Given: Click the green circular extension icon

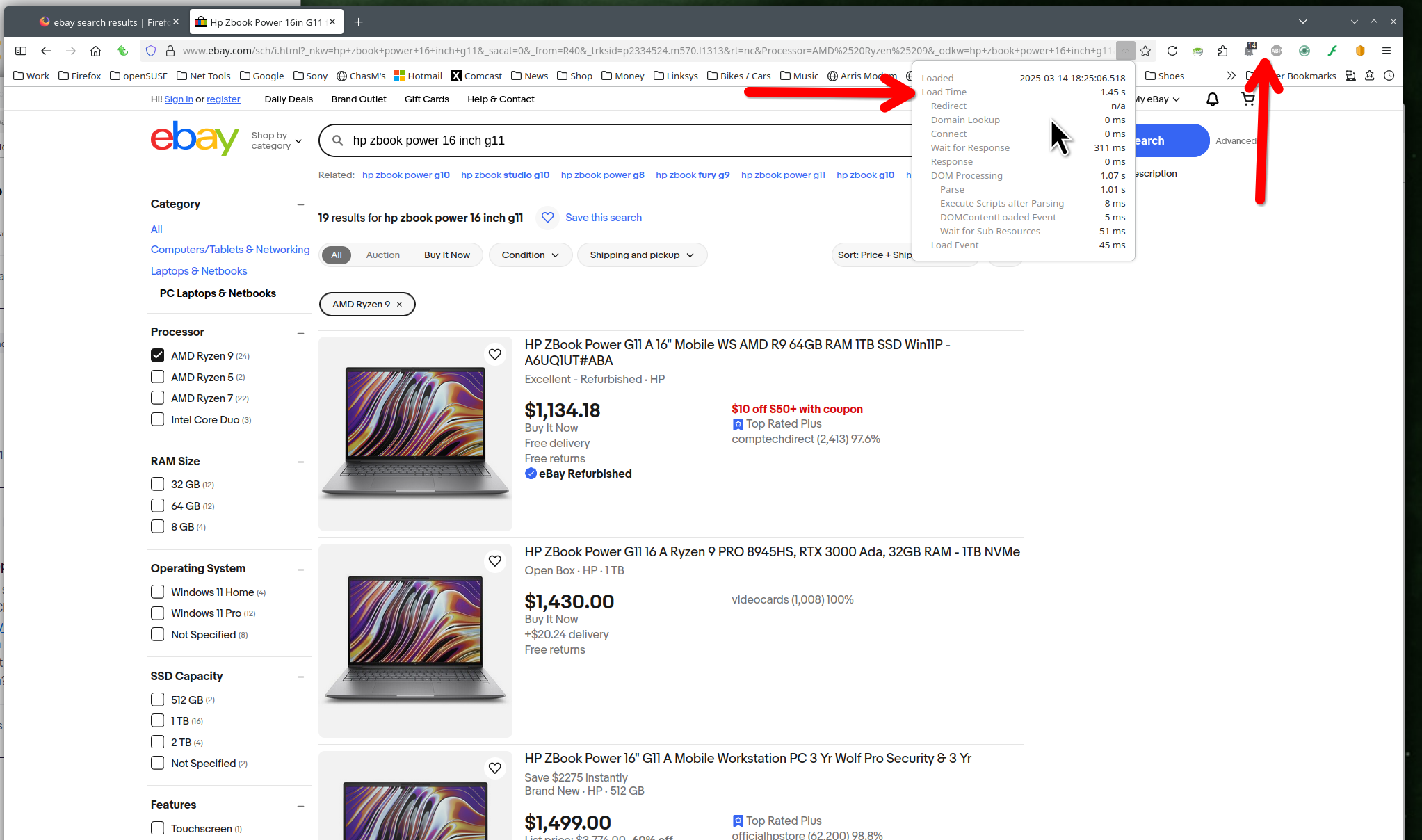Looking at the screenshot, I should (x=1304, y=51).
